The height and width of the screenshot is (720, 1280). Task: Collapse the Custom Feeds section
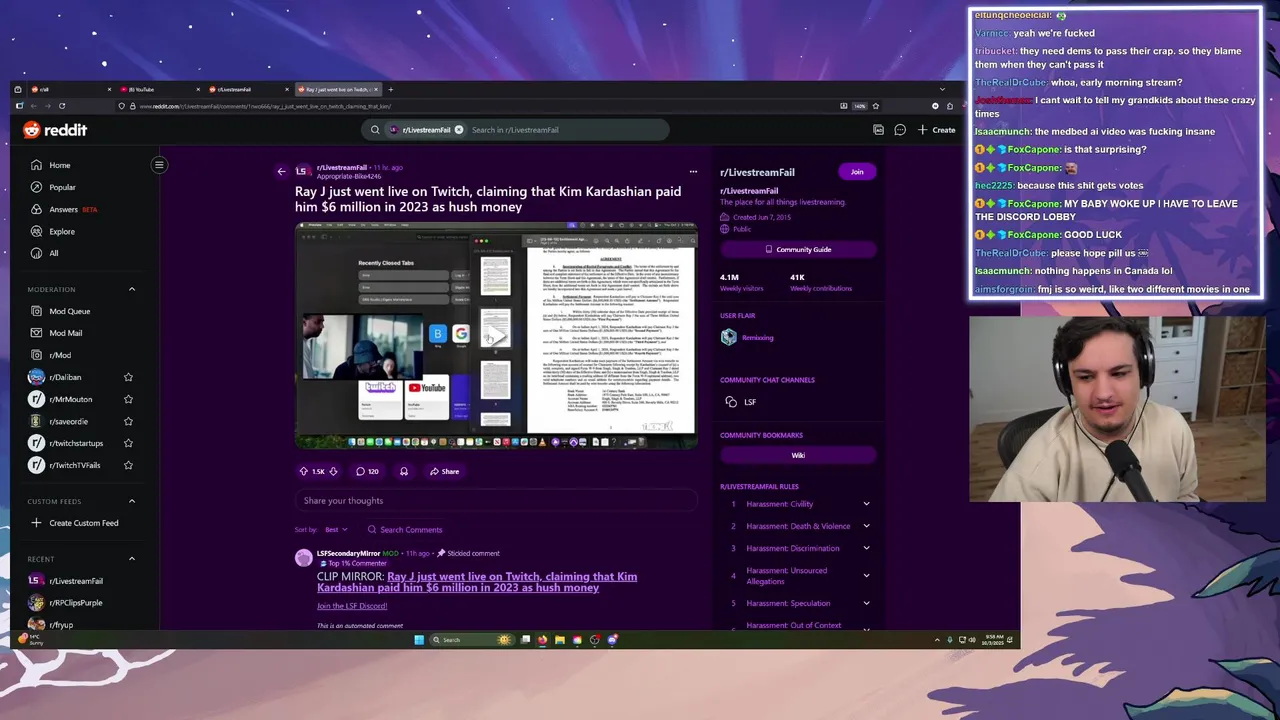[x=131, y=501]
